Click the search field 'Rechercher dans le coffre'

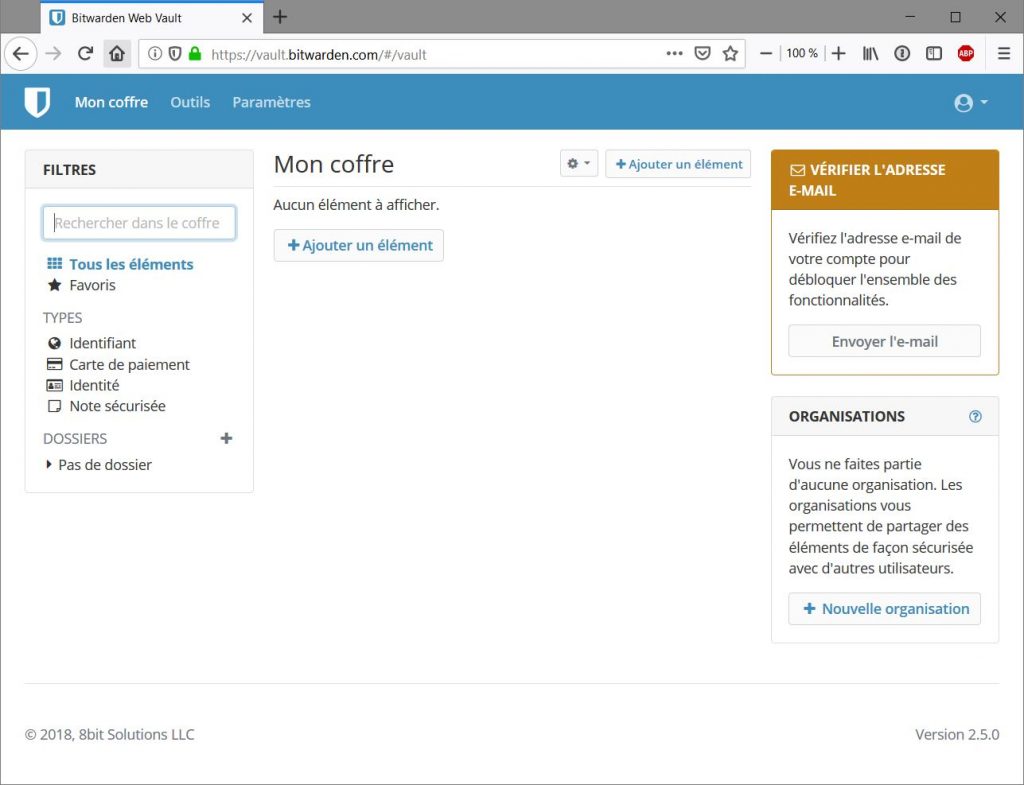(139, 223)
